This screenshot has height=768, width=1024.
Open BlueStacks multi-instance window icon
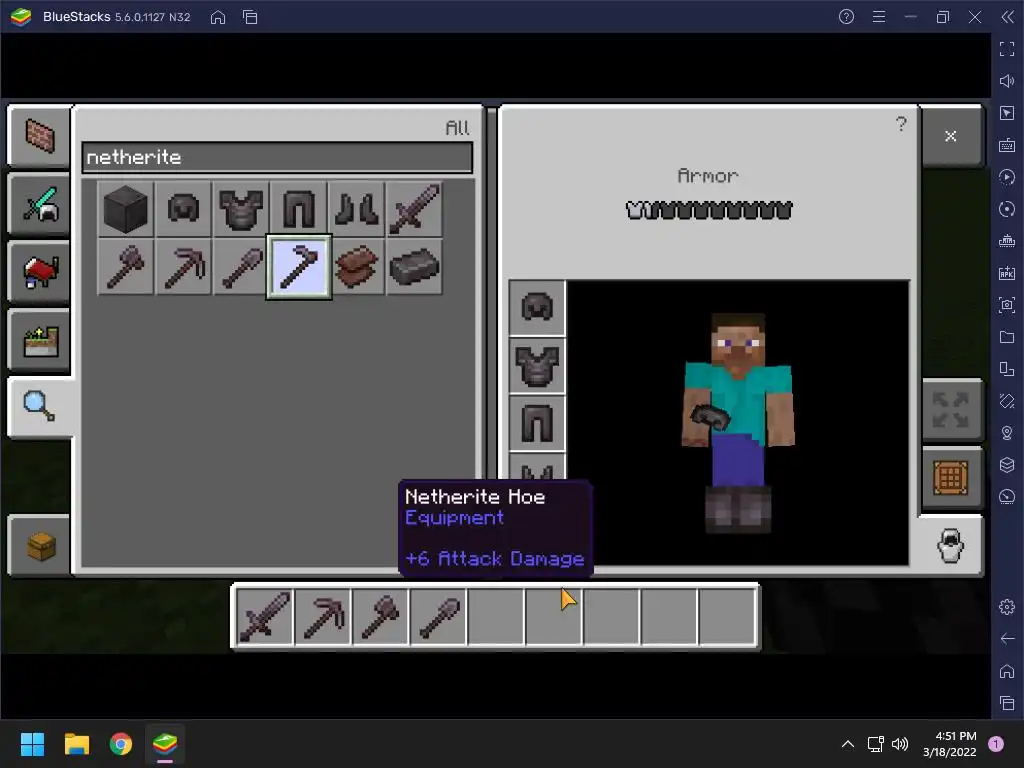click(250, 17)
